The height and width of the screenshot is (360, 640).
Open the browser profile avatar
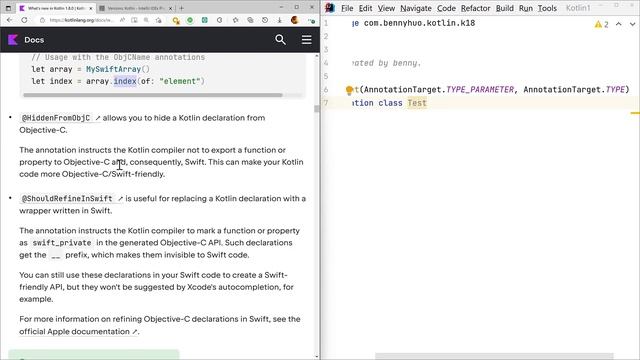(295, 20)
